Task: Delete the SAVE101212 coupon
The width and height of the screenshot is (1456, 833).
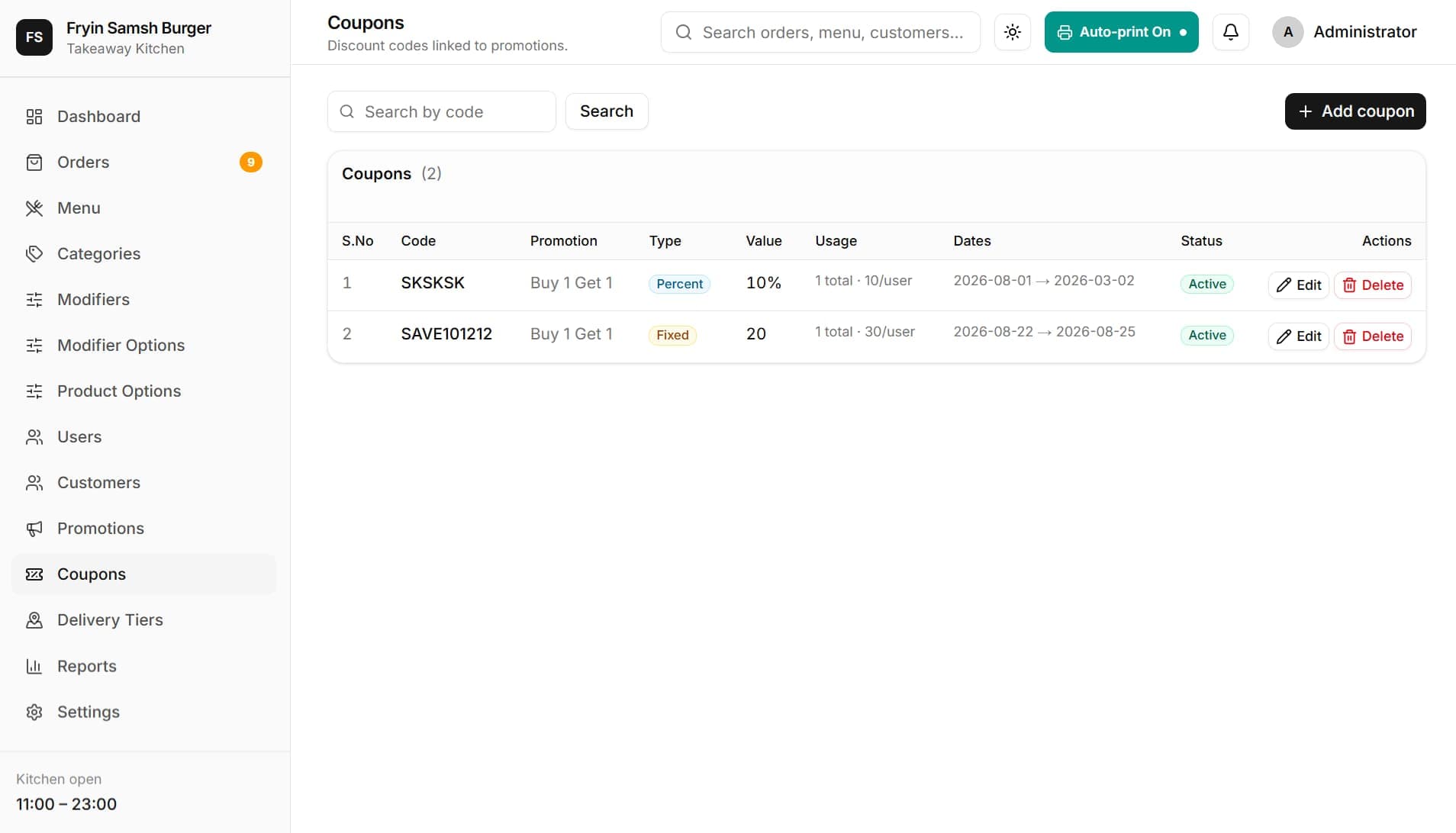Action: tap(1373, 336)
